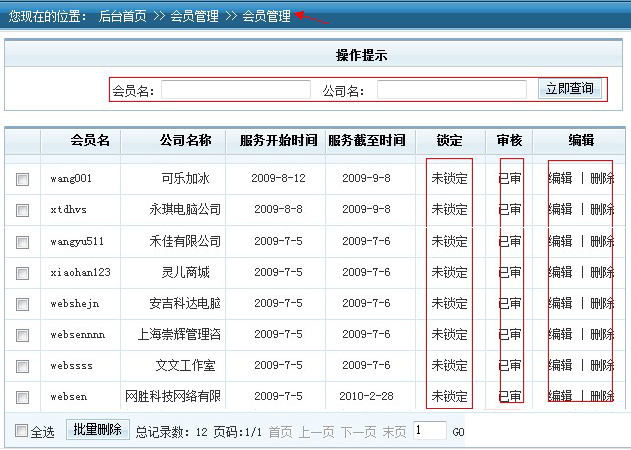Delete the websennnn member record

coord(602,334)
